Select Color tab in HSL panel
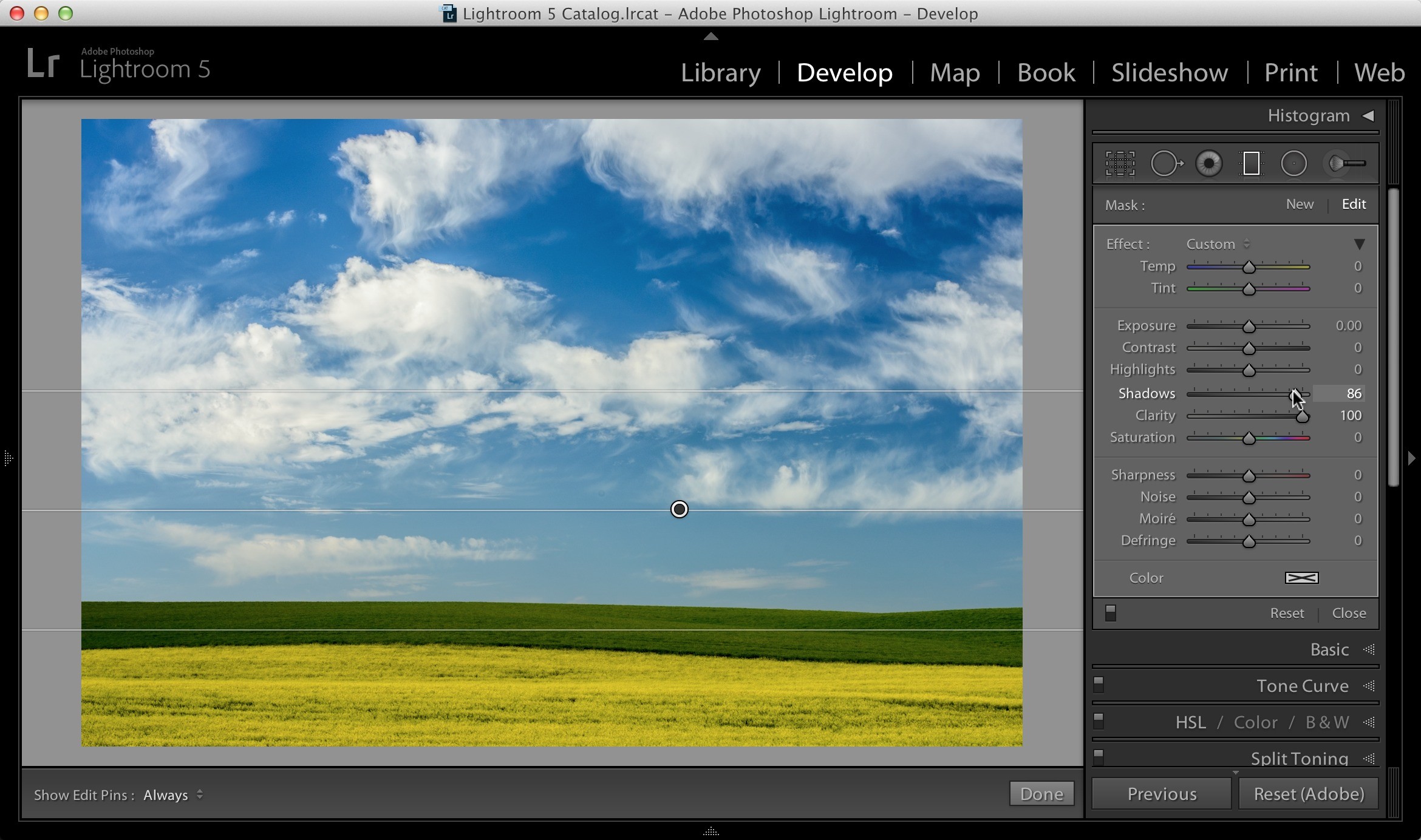 tap(1255, 722)
